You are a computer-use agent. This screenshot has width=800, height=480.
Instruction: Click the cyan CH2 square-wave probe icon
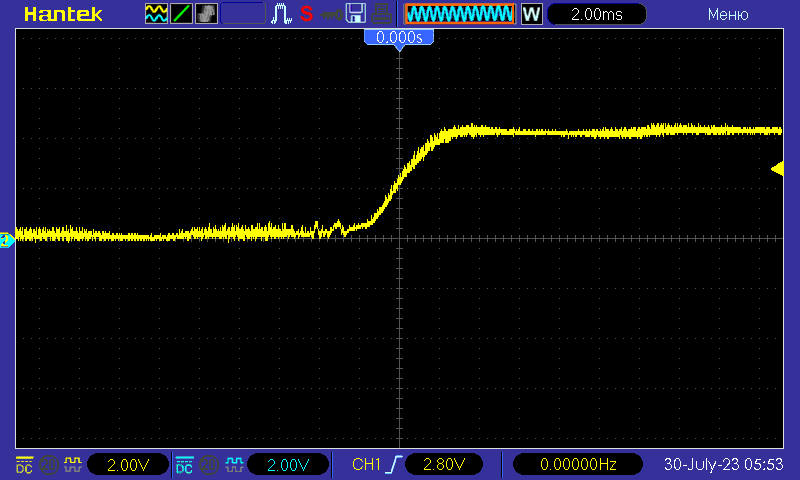coord(234,465)
